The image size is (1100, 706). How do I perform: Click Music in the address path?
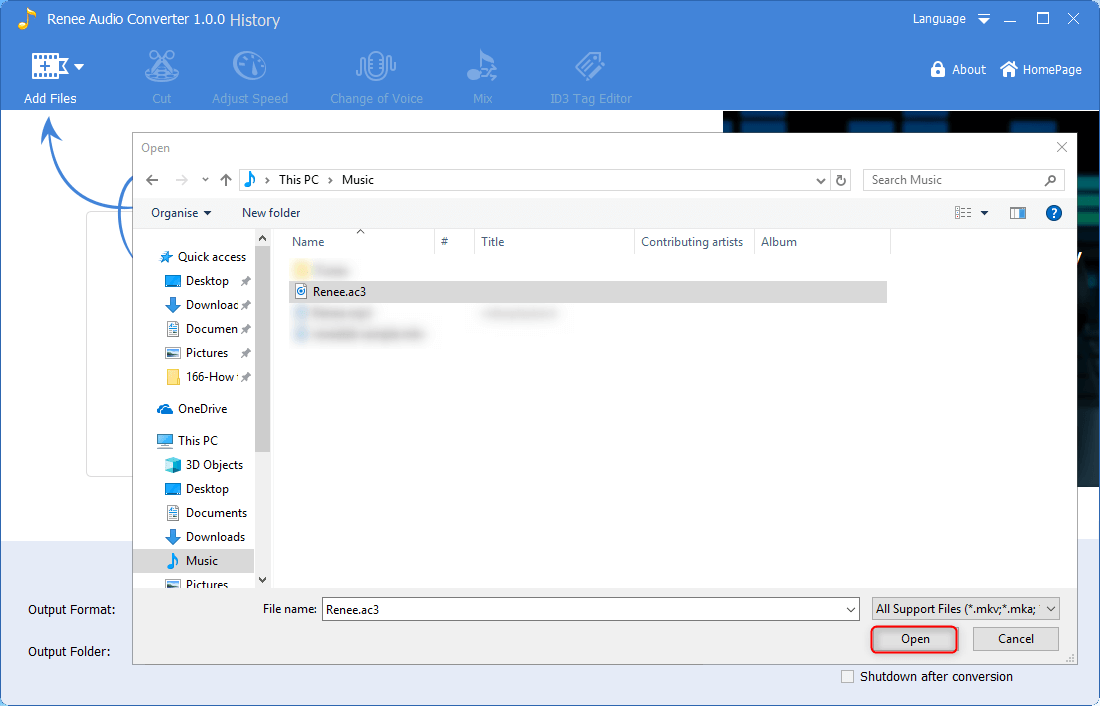[x=358, y=180]
